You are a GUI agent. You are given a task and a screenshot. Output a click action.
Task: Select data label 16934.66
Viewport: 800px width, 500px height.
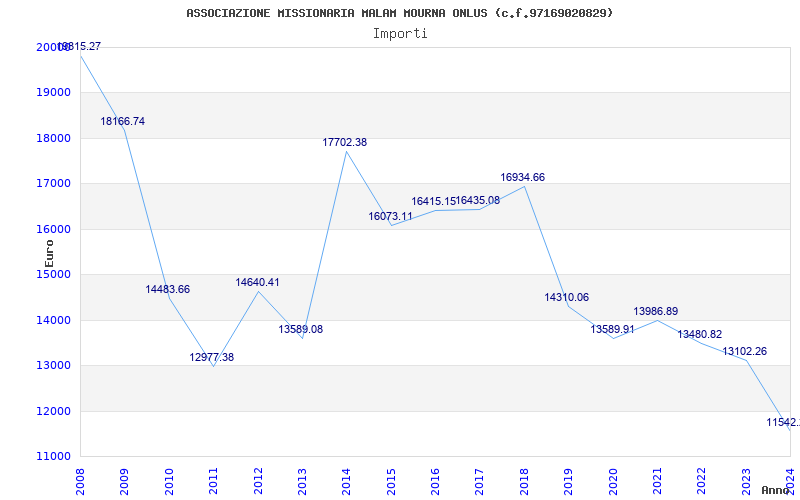(x=522, y=178)
